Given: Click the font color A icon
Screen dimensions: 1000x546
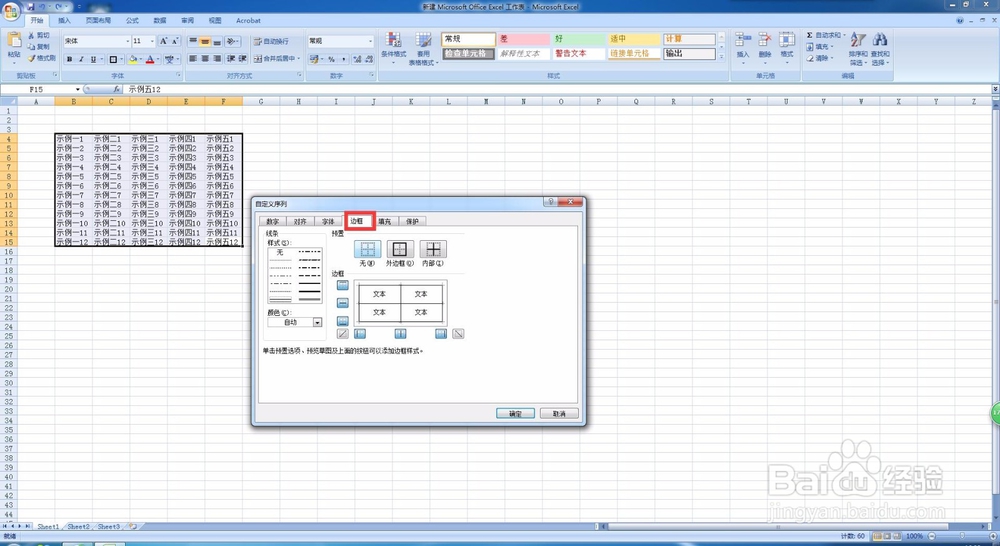Looking at the screenshot, I should click(150, 59).
